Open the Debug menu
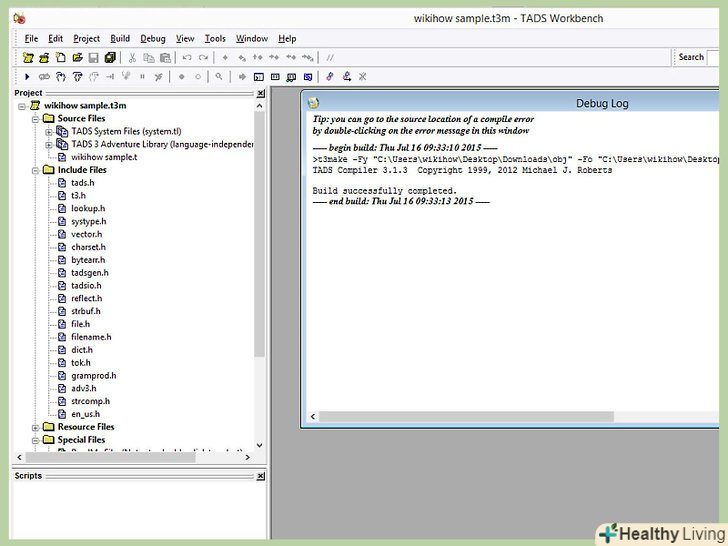This screenshot has width=728, height=546. [153, 39]
